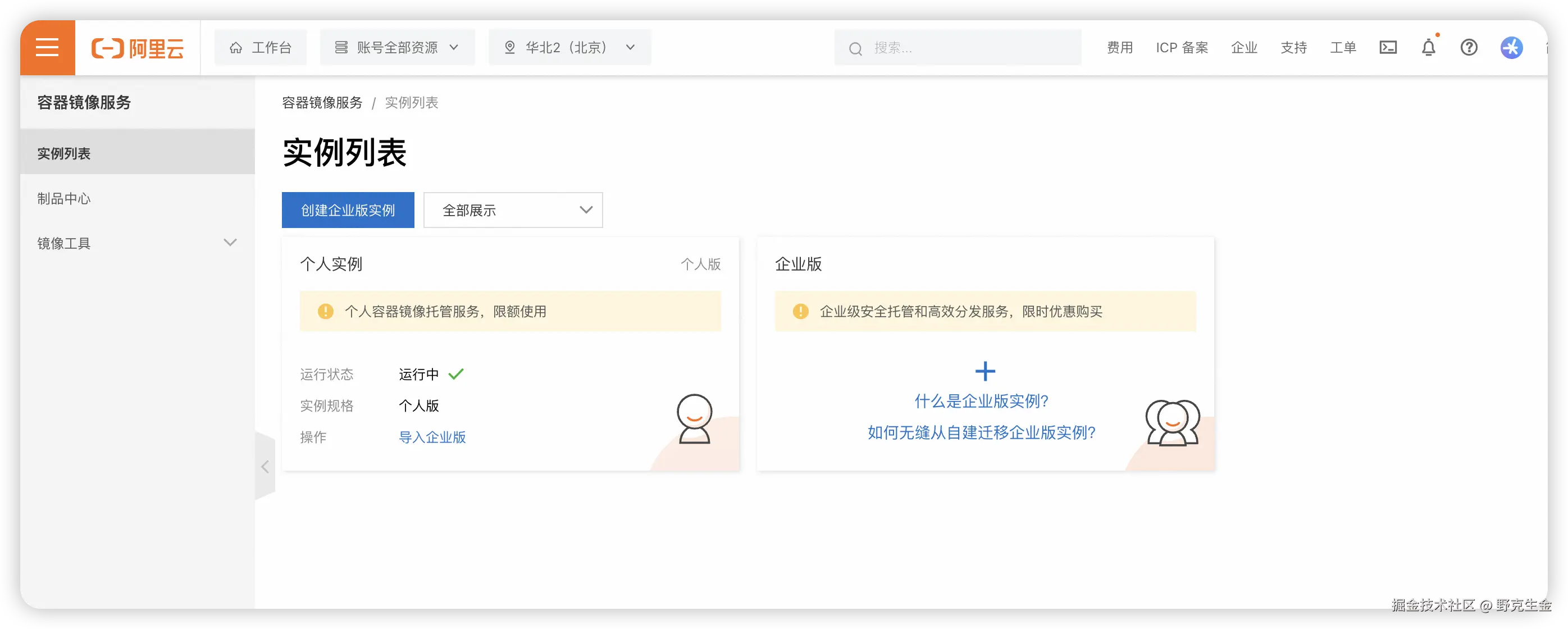
Task: Collapse the left sidebar with the arrow handle
Action: [x=265, y=467]
